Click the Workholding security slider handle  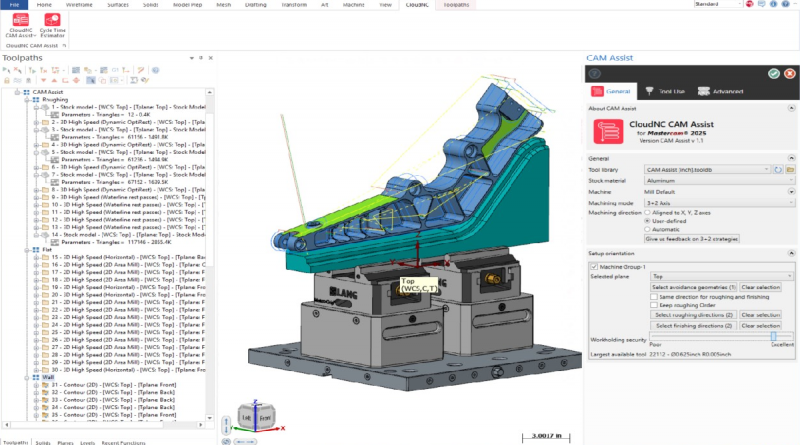point(773,336)
